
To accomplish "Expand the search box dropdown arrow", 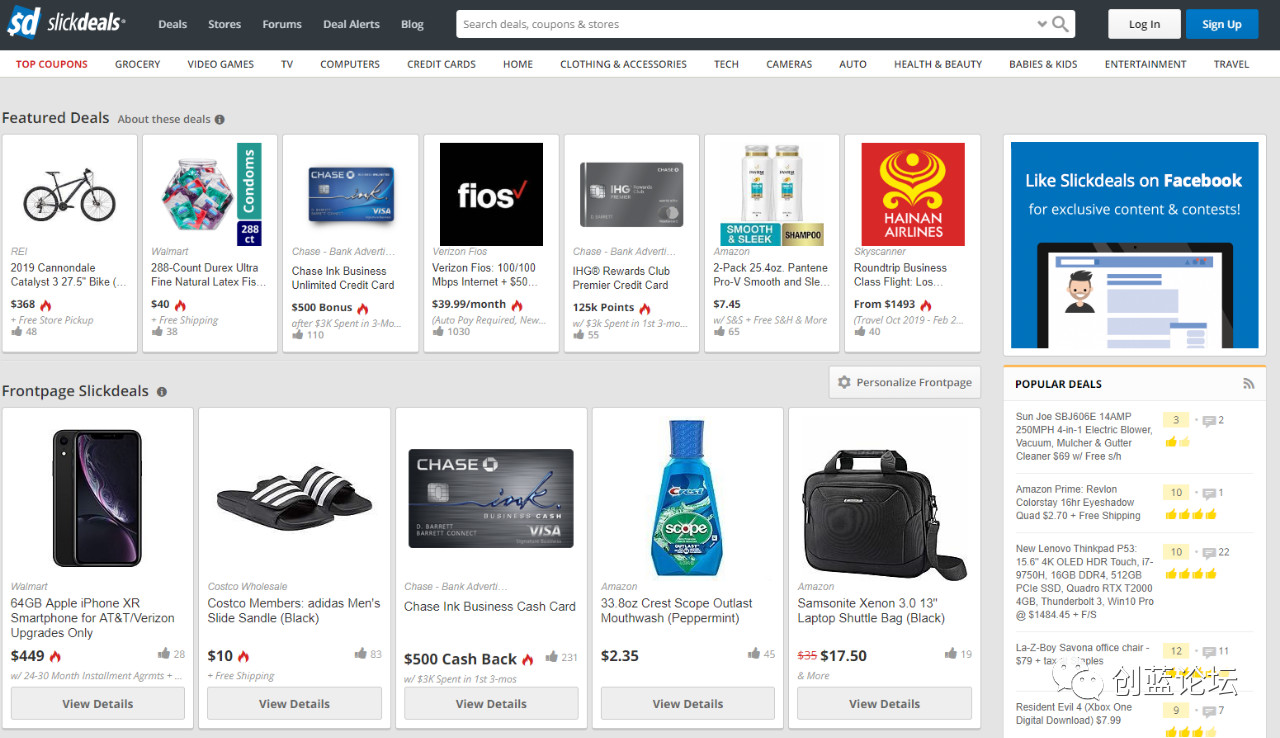I will click(x=1042, y=24).
